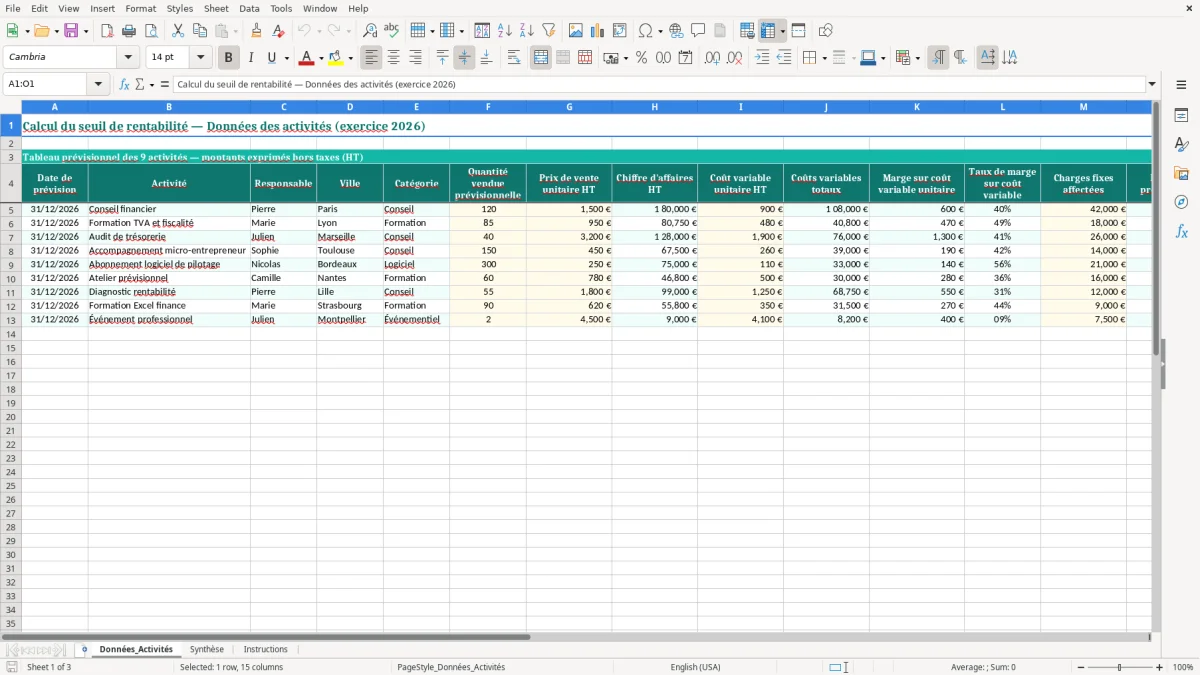Click the Format as Percent icon
The image size is (1200, 675).
point(641,58)
